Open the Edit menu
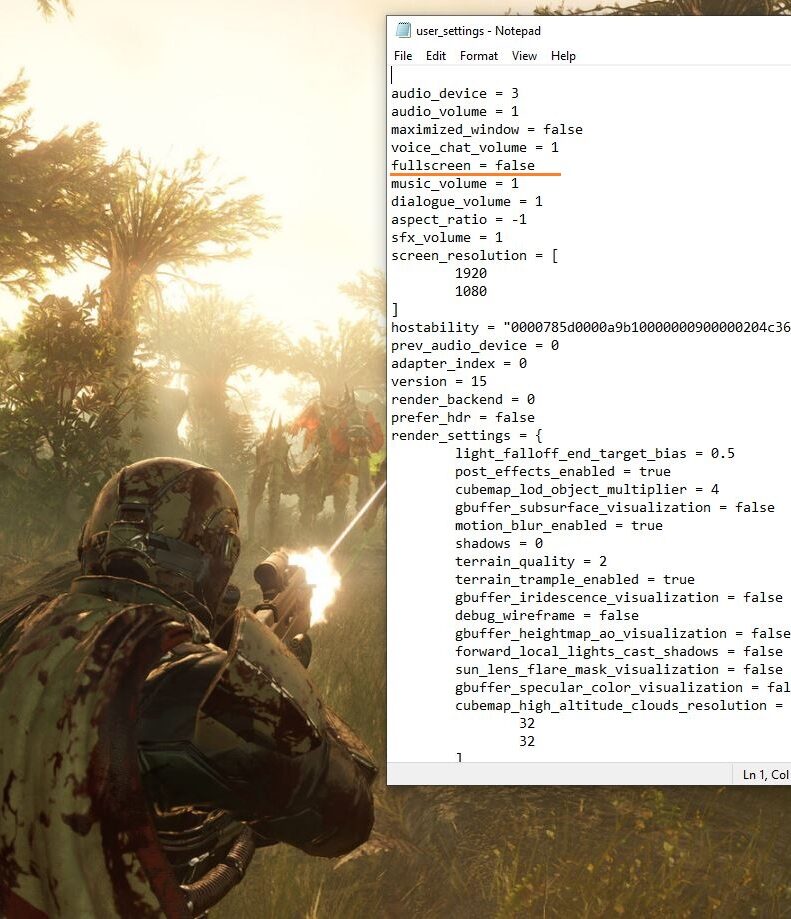Image resolution: width=791 pixels, height=919 pixels. pos(435,56)
